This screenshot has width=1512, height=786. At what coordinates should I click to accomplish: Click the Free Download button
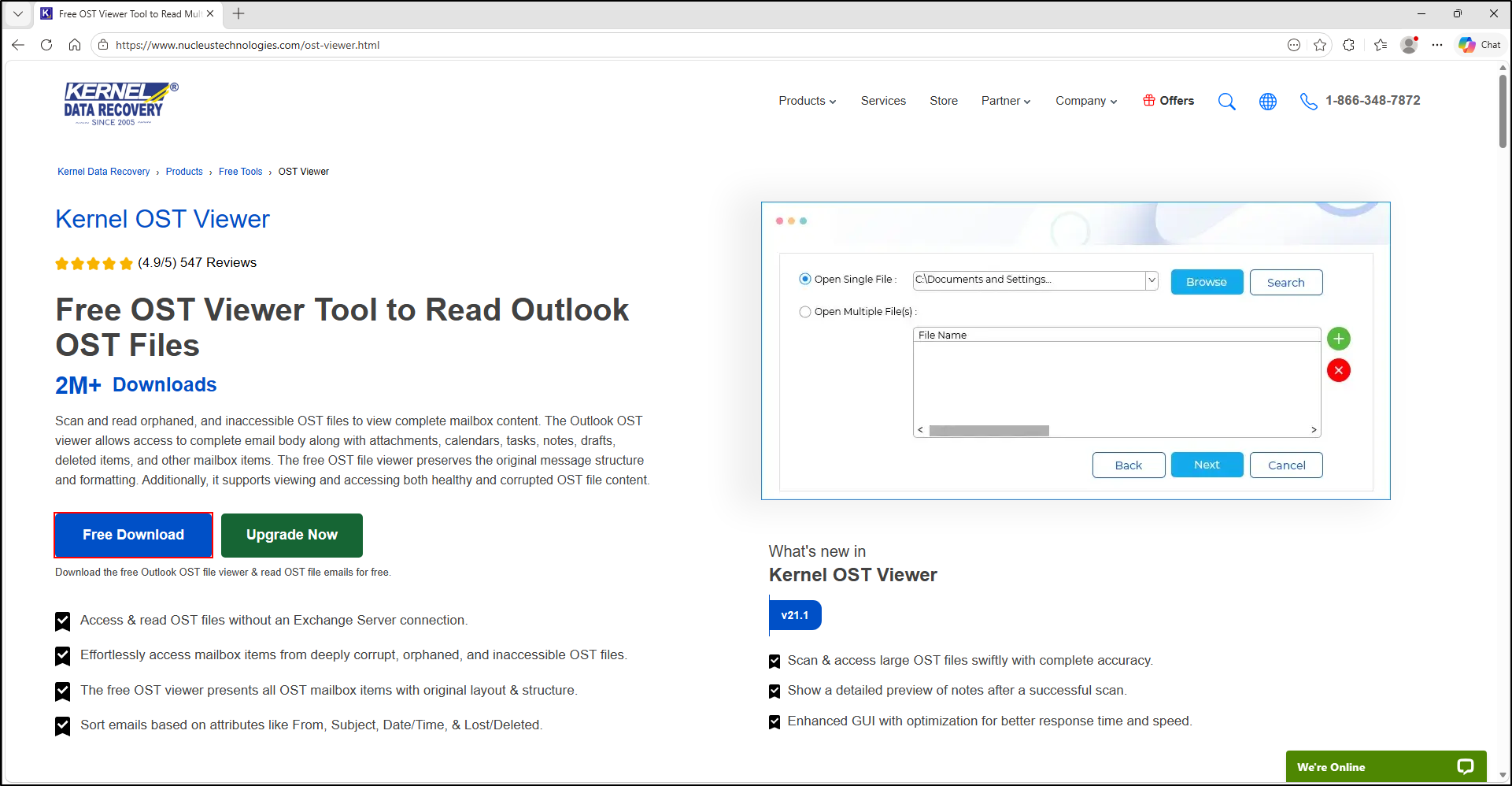pyautogui.click(x=134, y=535)
